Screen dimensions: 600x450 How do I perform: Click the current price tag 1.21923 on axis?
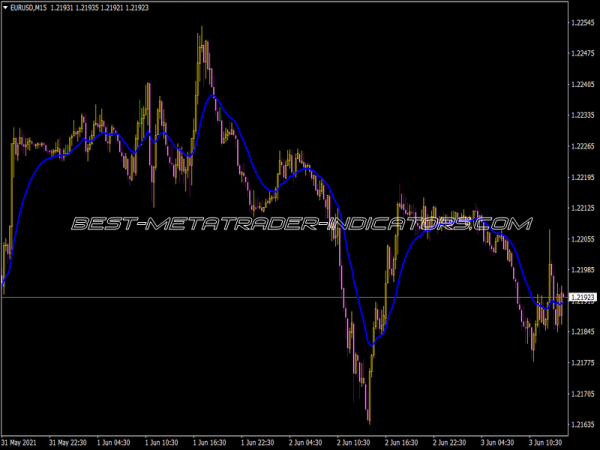581,297
